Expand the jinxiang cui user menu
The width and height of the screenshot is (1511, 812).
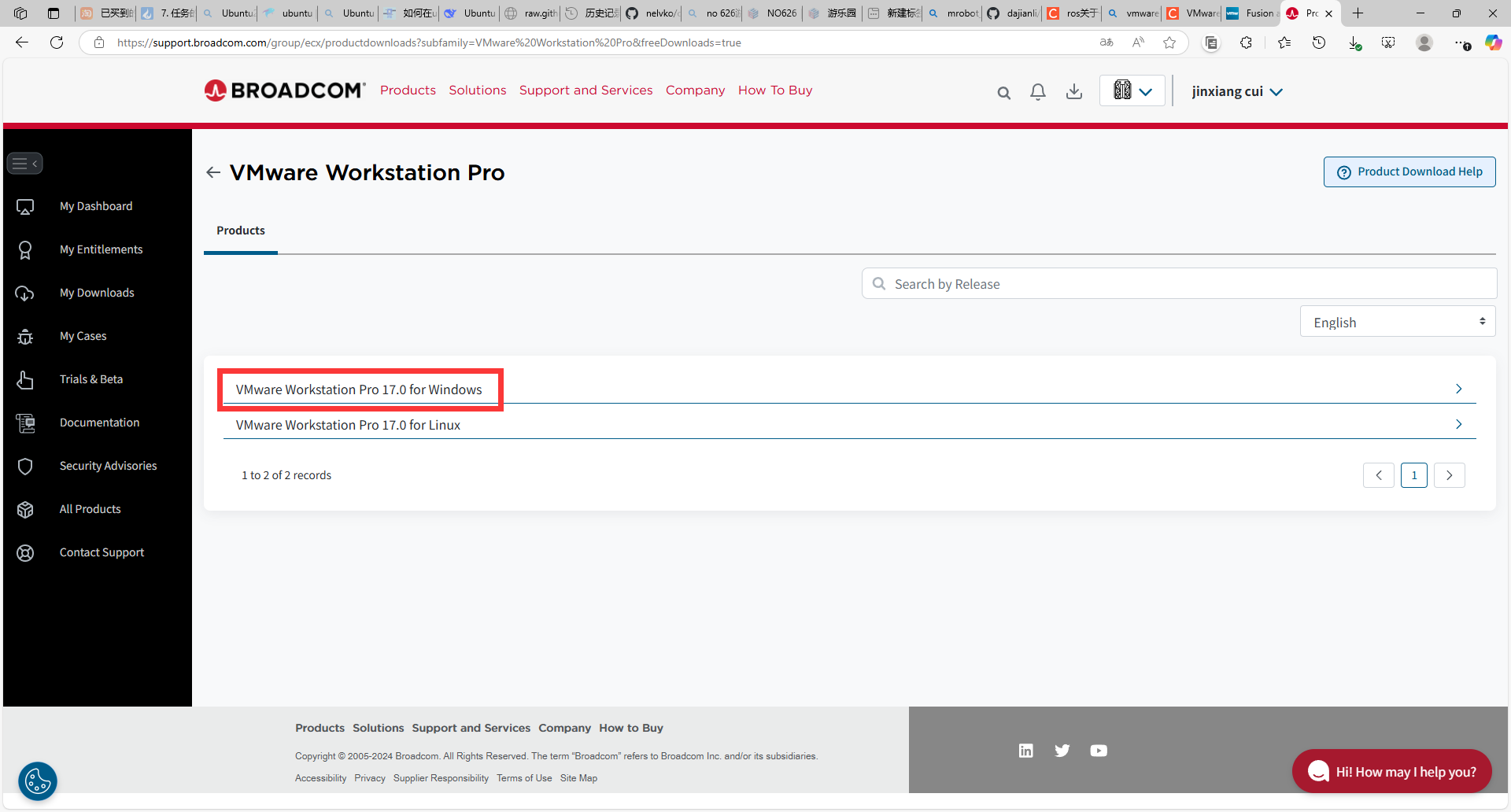click(1236, 91)
